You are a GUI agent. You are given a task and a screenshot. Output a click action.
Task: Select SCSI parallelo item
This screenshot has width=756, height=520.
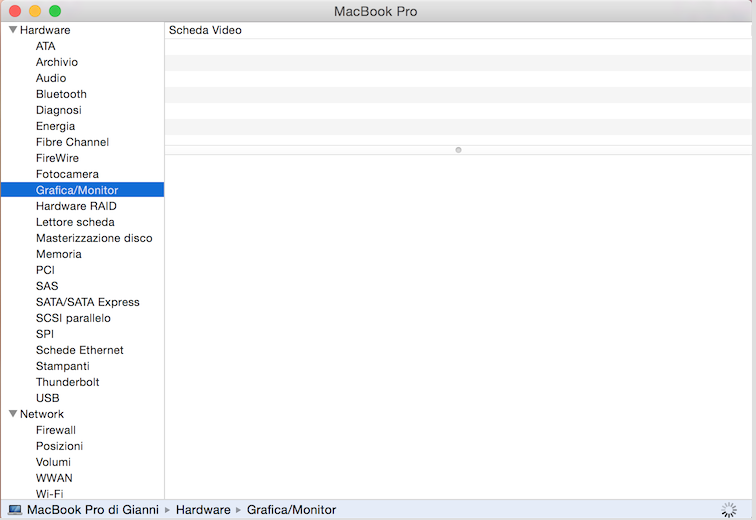(73, 318)
